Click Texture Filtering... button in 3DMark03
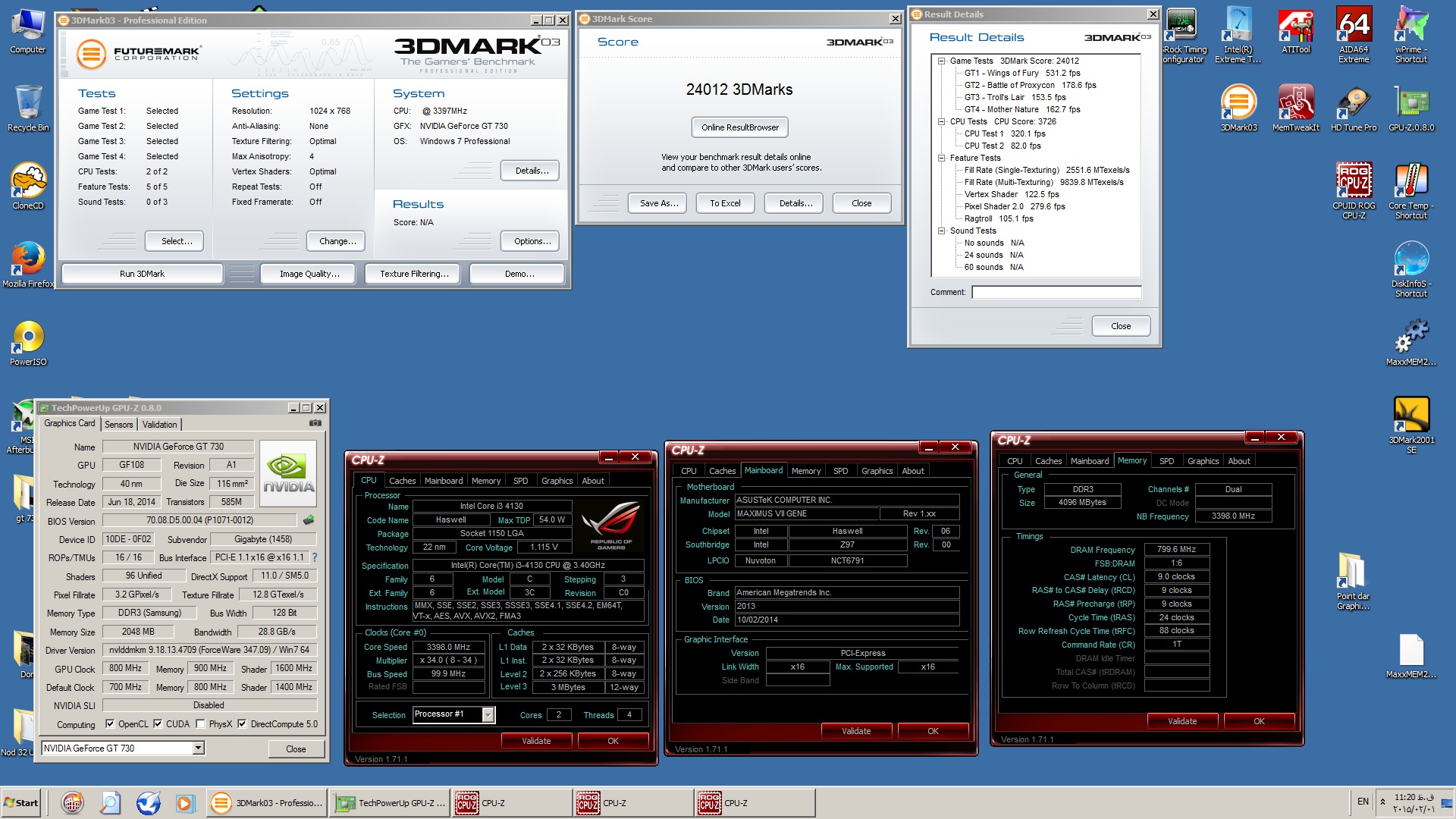The image size is (1456, 819). [413, 274]
